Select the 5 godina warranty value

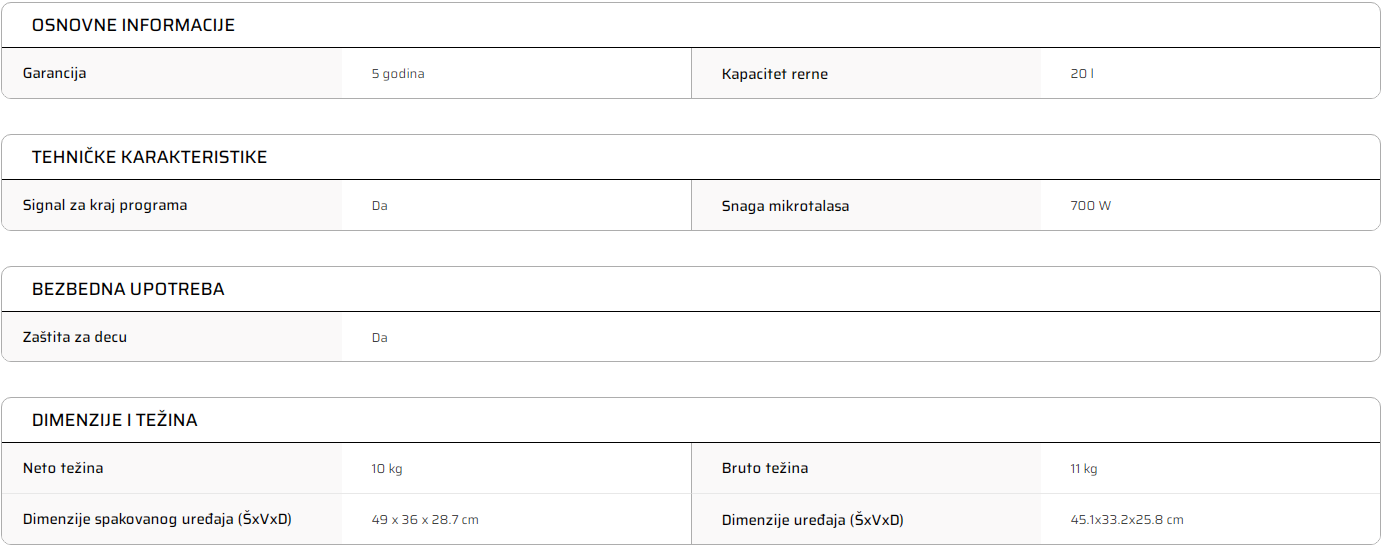[397, 74]
